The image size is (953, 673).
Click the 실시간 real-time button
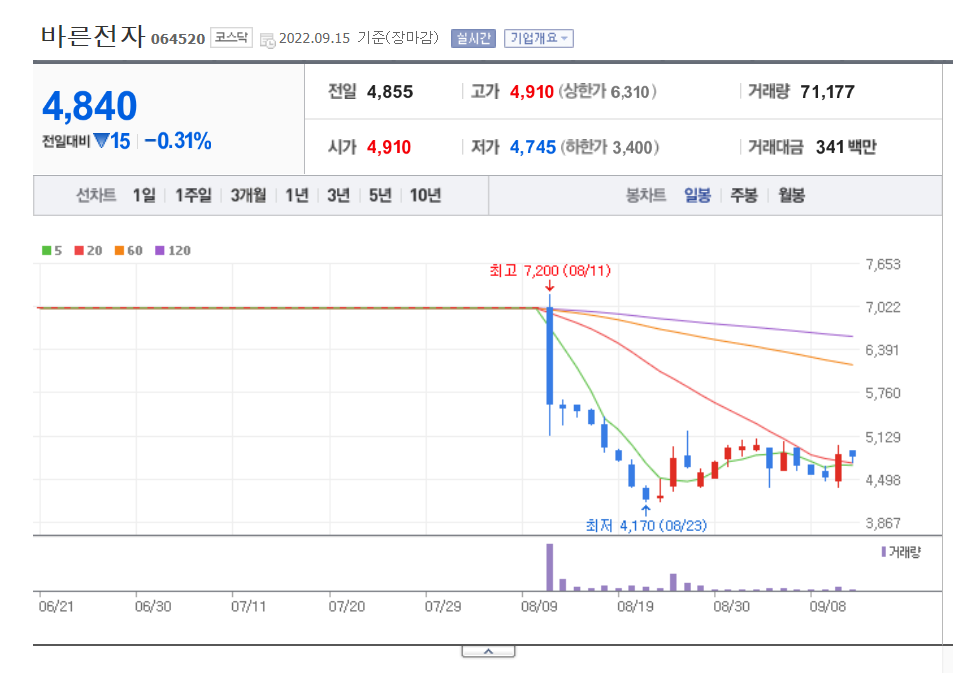(473, 38)
